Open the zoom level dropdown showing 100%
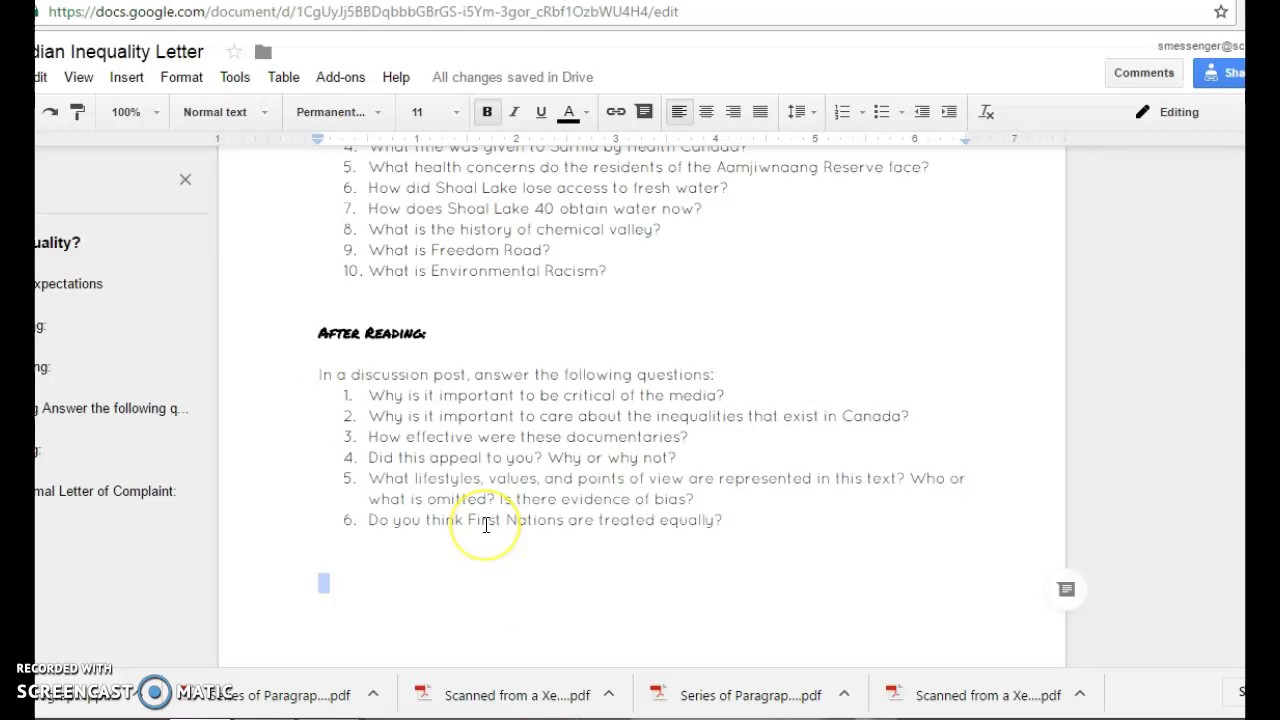1280x720 pixels. (x=135, y=112)
